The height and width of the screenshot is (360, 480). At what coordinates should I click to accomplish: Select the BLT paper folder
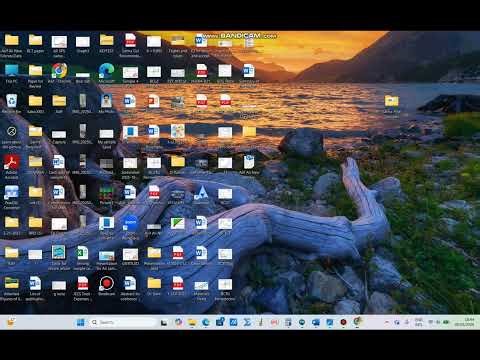pyautogui.click(x=35, y=44)
